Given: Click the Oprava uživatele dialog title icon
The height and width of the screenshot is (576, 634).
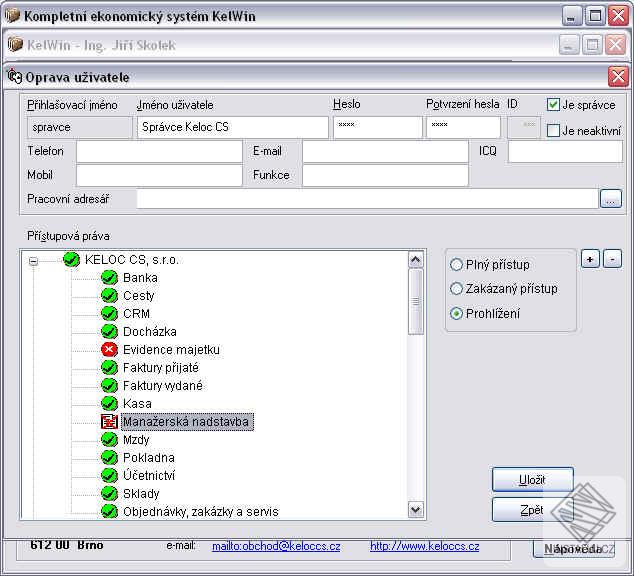Looking at the screenshot, I should [x=15, y=76].
